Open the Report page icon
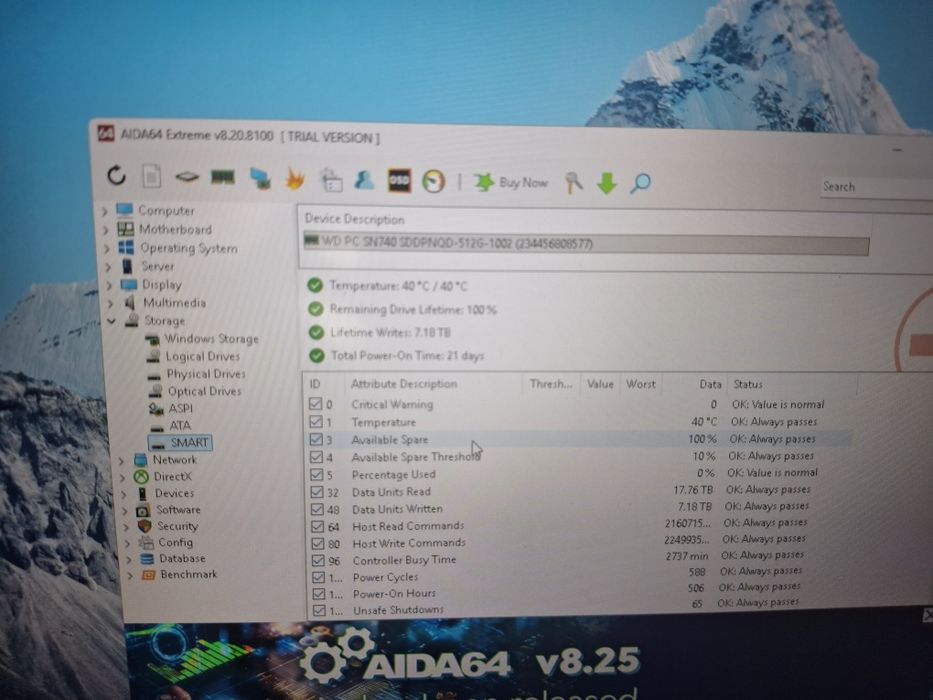The image size is (933, 700). coord(151,176)
